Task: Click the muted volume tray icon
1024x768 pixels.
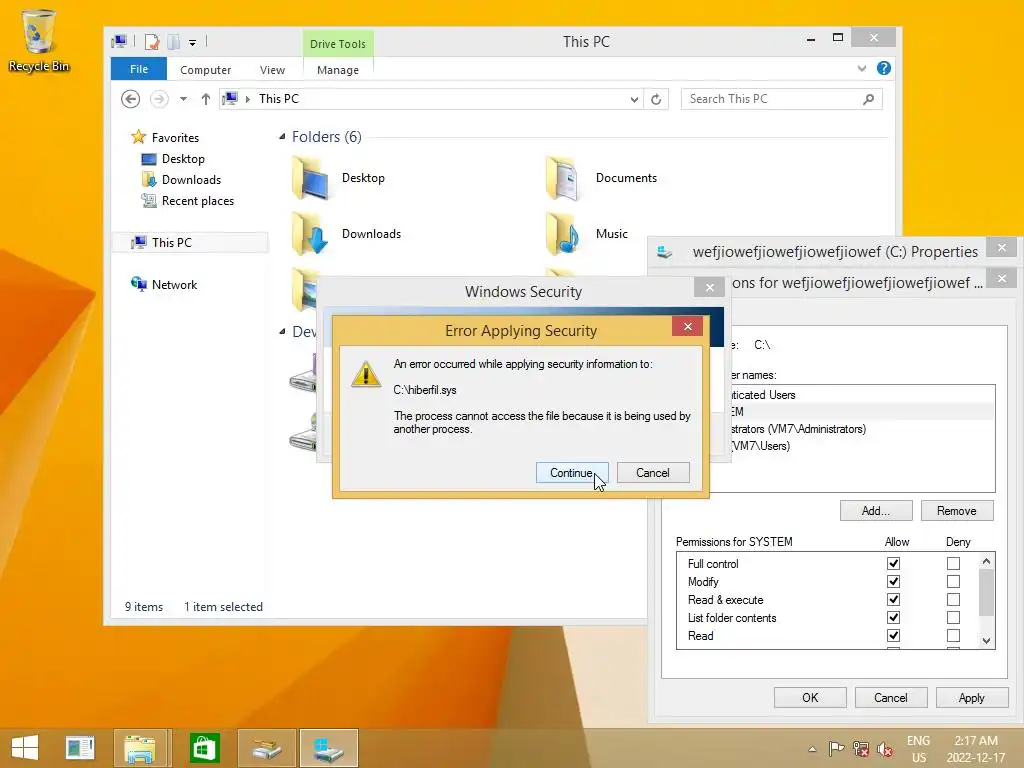Action: 885,749
